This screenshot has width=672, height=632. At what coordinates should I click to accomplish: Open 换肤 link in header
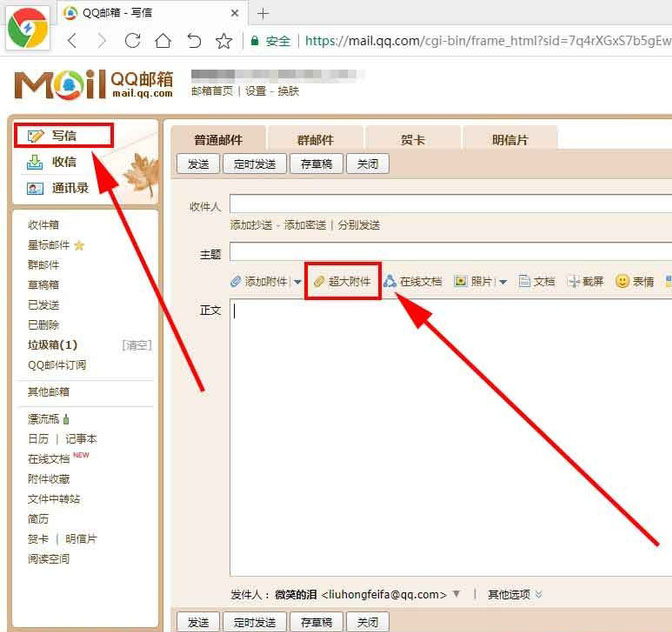pyautogui.click(x=288, y=91)
